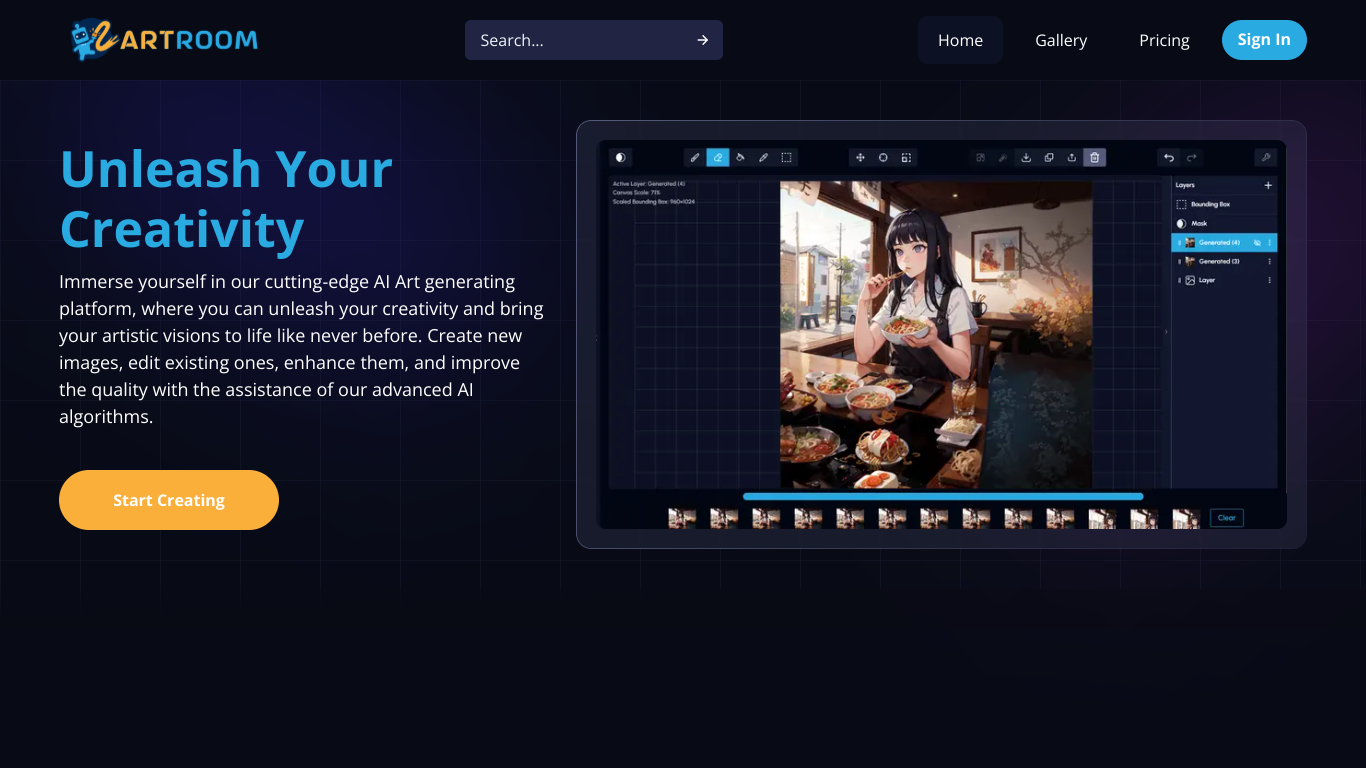Click the trash delete icon

point(1095,158)
